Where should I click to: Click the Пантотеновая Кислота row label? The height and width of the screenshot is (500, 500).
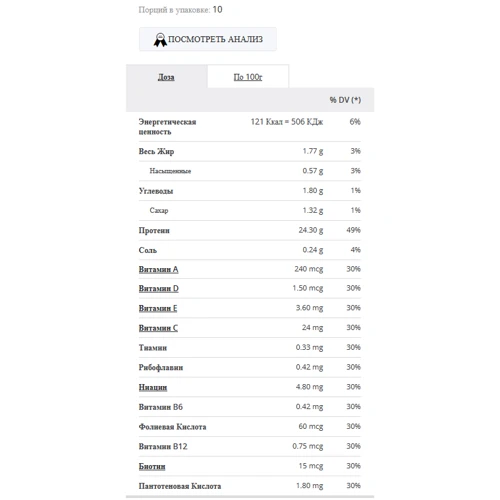click(x=180, y=486)
